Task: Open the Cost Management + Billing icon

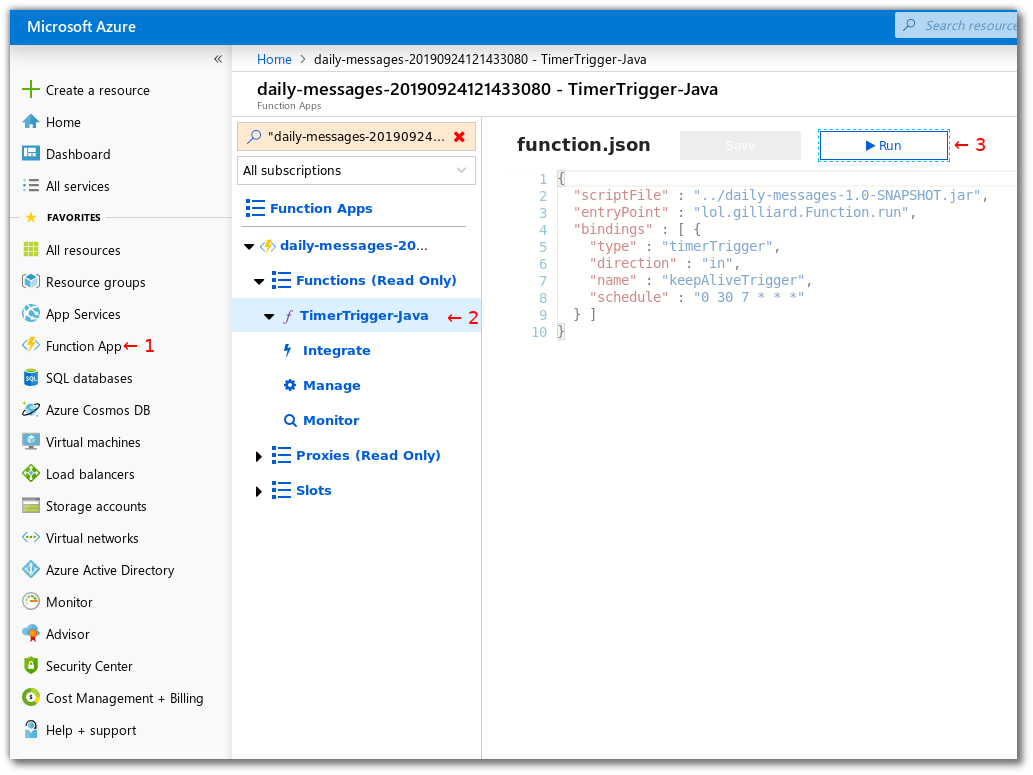Action: pyautogui.click(x=30, y=698)
